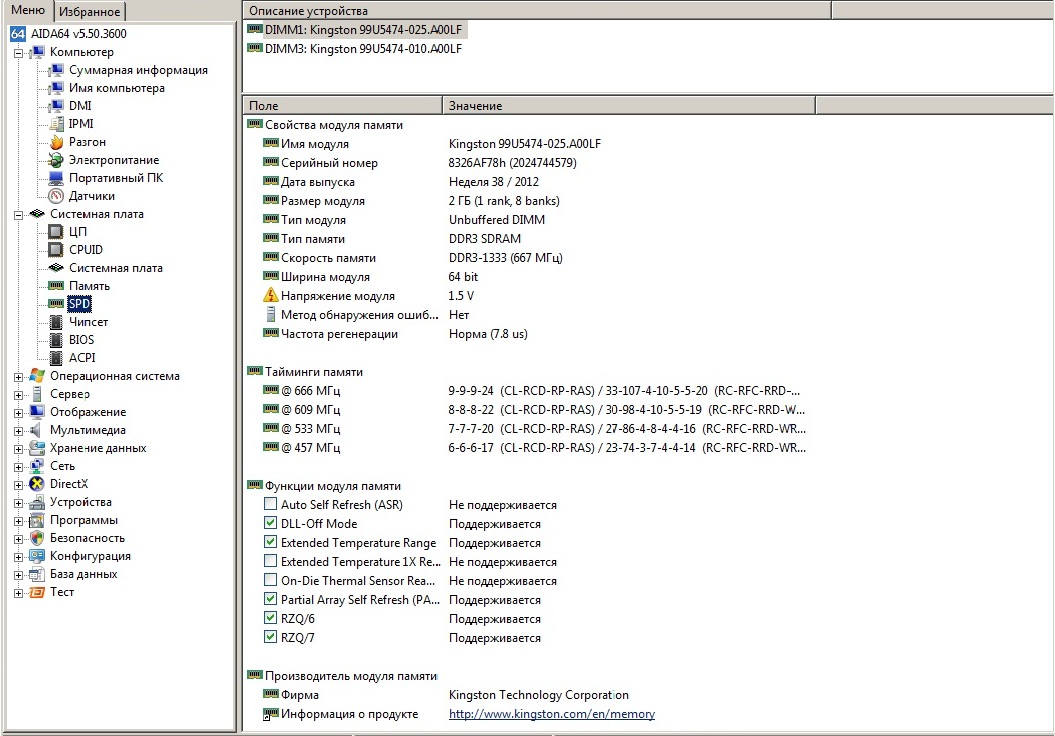1055x736 pixels.
Task: Open the kingston.com/en/memory link
Action: (552, 714)
